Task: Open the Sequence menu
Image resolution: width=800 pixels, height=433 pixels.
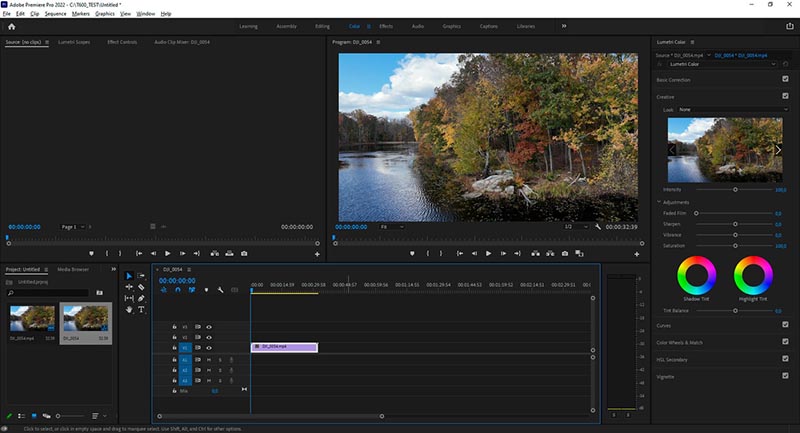Action: click(x=55, y=14)
